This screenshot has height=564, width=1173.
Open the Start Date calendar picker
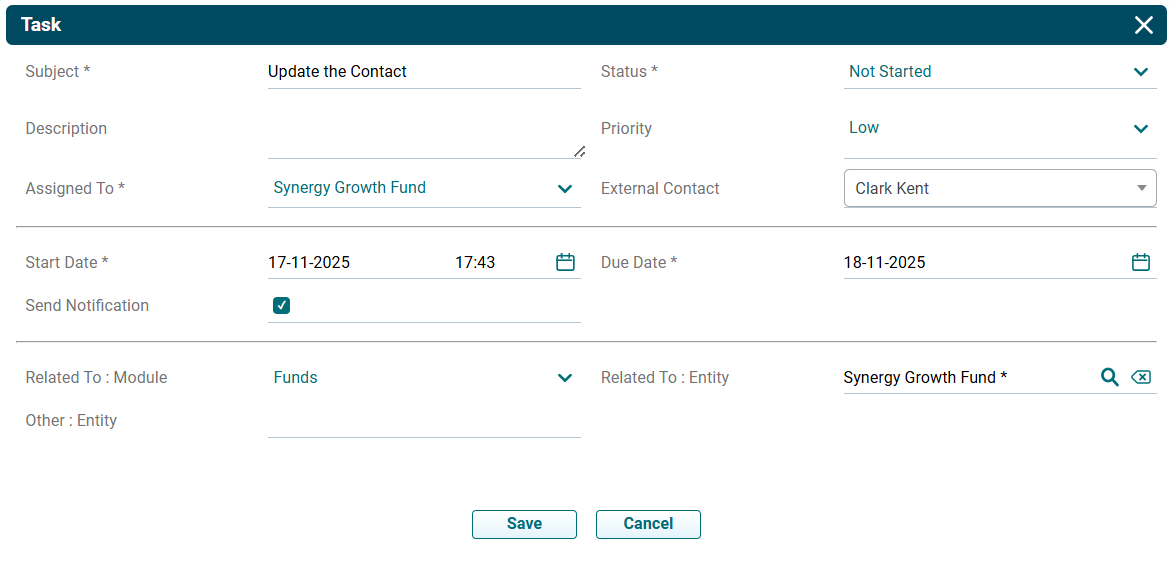point(565,262)
